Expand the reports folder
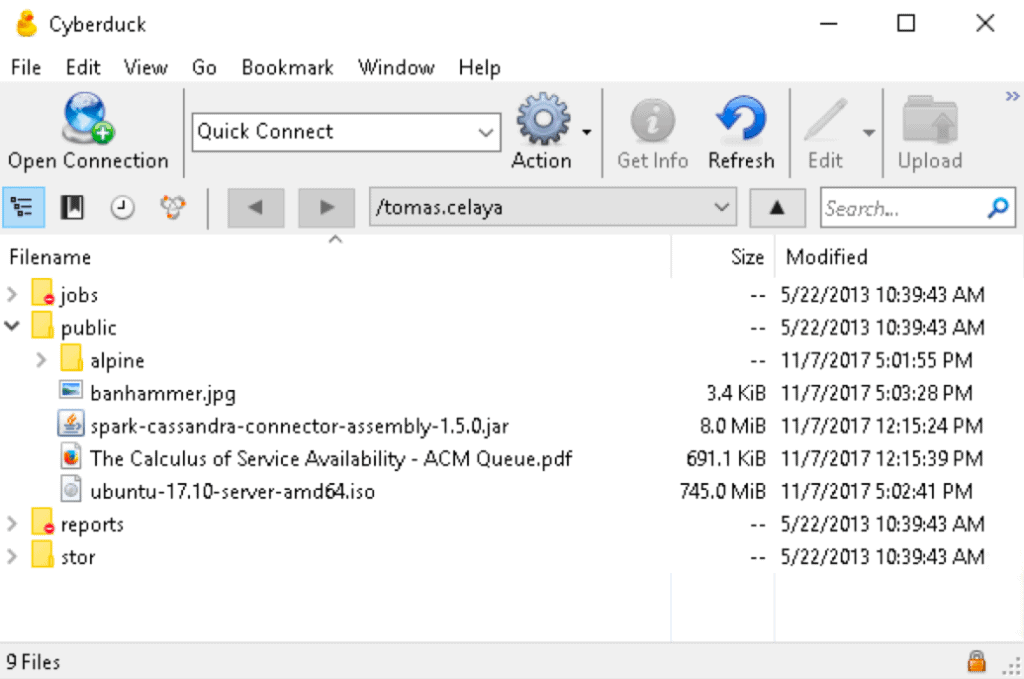This screenshot has width=1024, height=679. coord(12,524)
